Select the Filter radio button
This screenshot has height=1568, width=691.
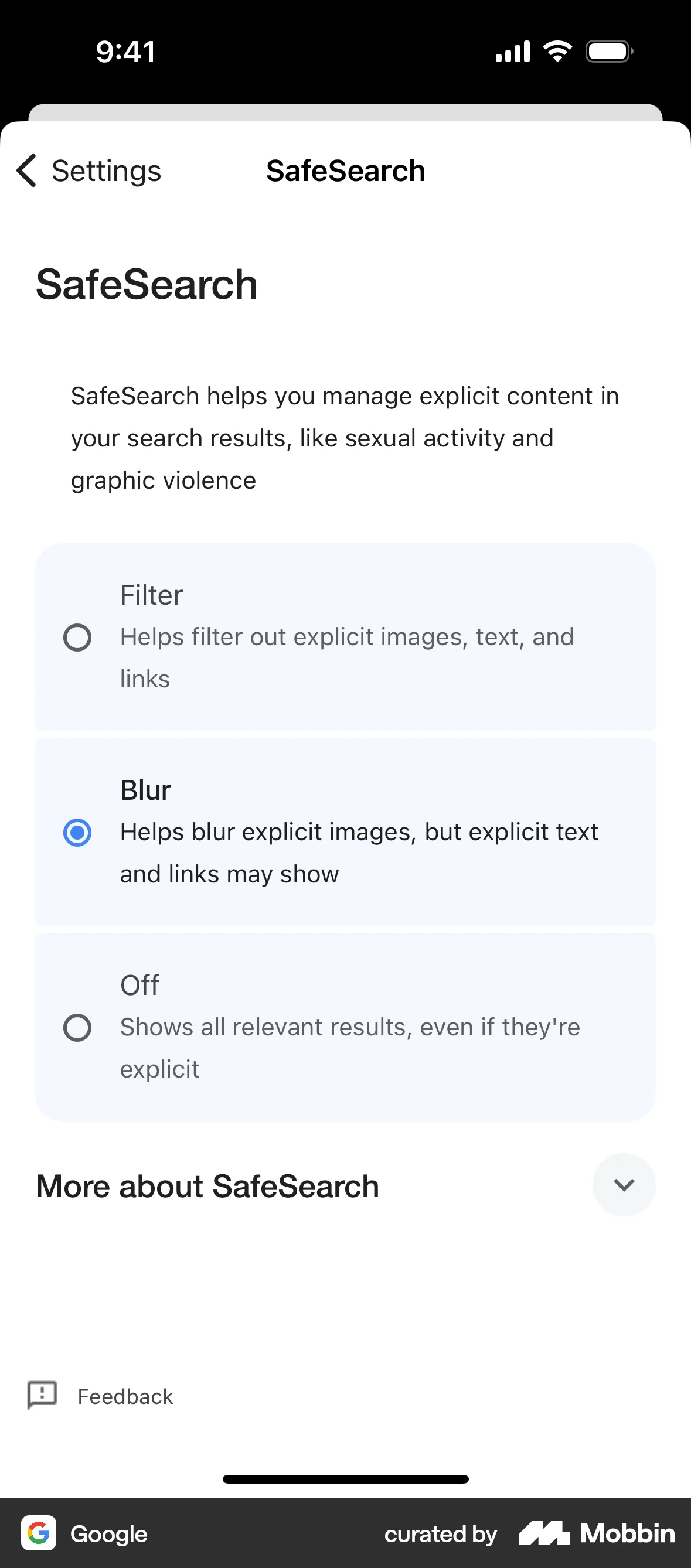click(77, 638)
